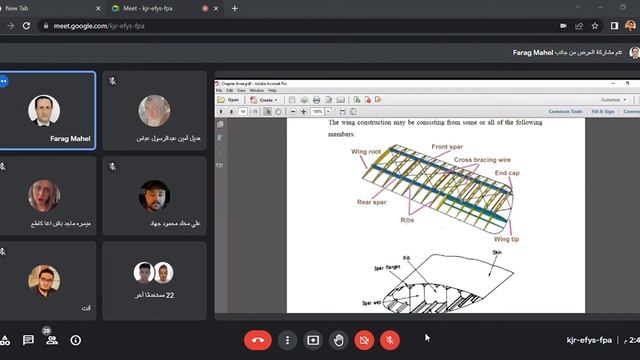Open bookmarks panel in Acrobat sidebar

[220, 138]
